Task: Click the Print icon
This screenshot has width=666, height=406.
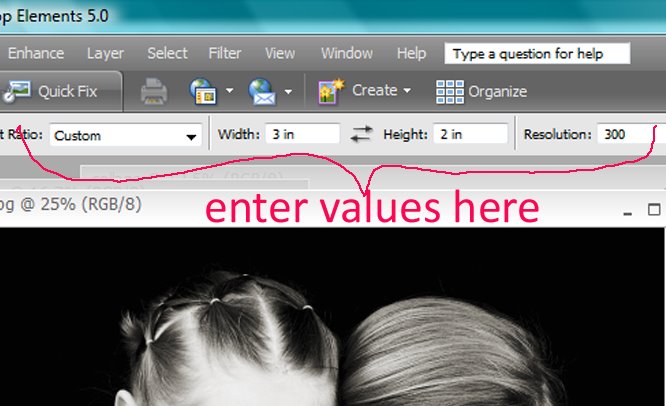Action: (154, 91)
